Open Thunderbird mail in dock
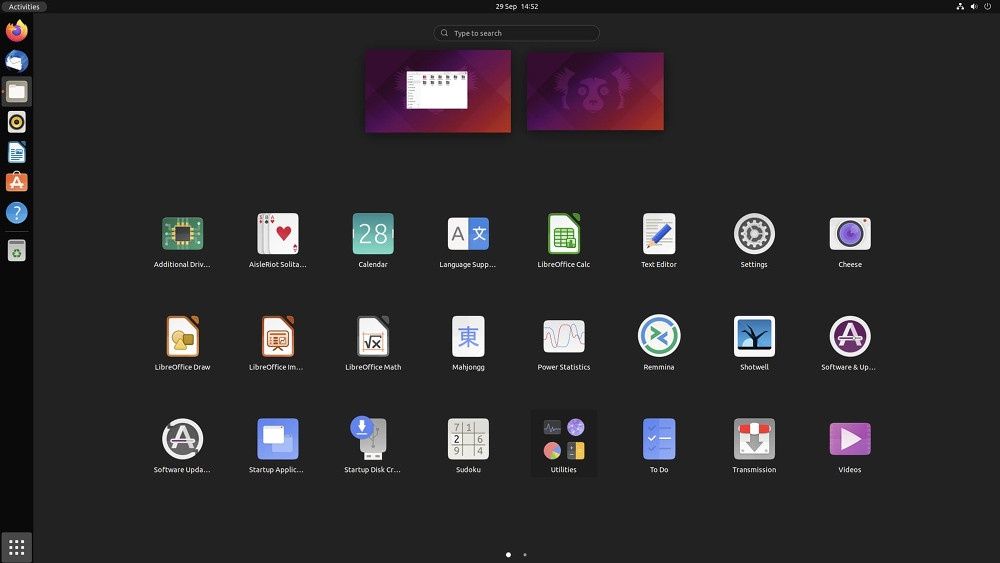Viewport: 1000px width, 563px height. [x=17, y=61]
